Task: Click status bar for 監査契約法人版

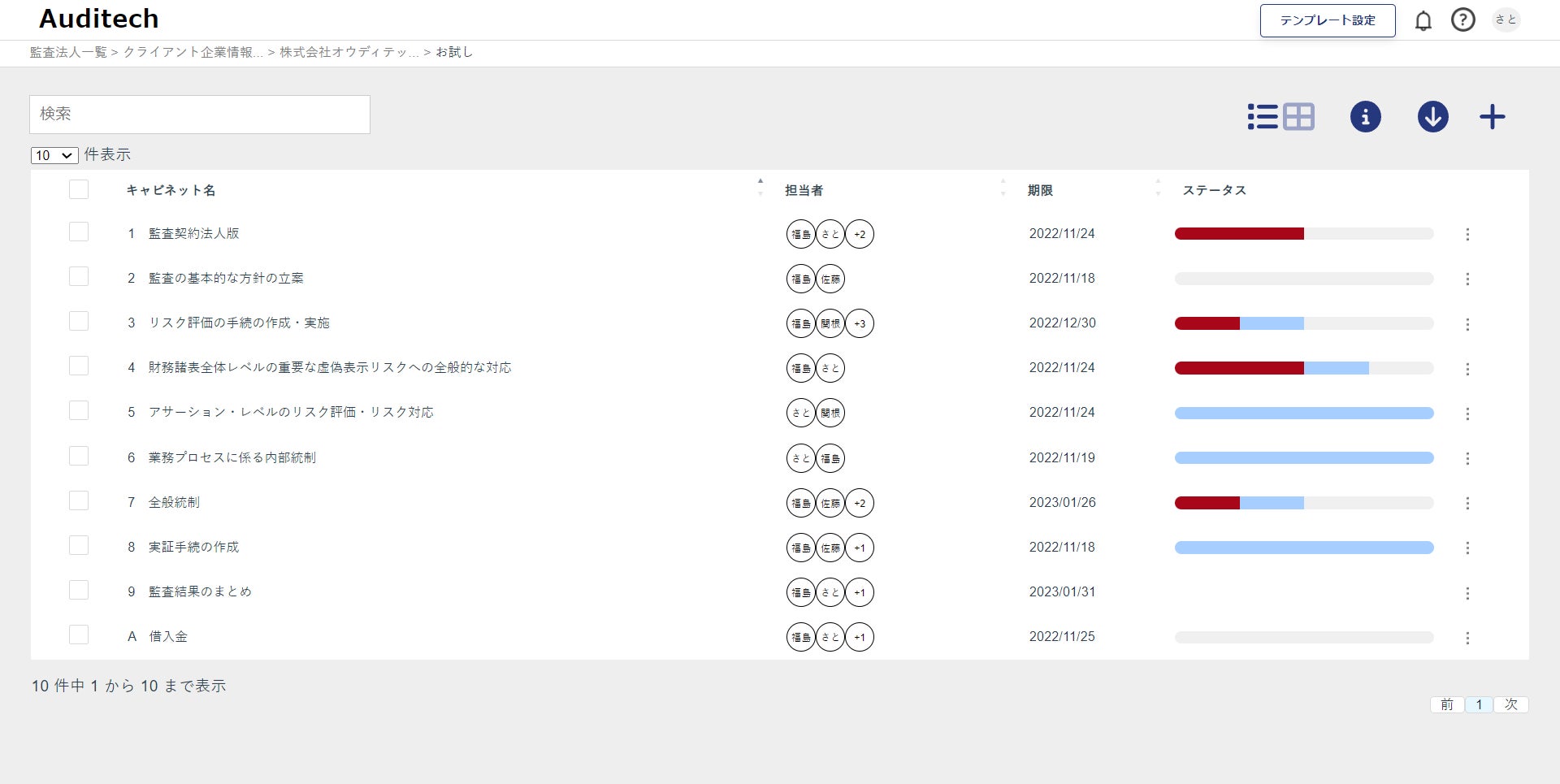Action: 1304,234
